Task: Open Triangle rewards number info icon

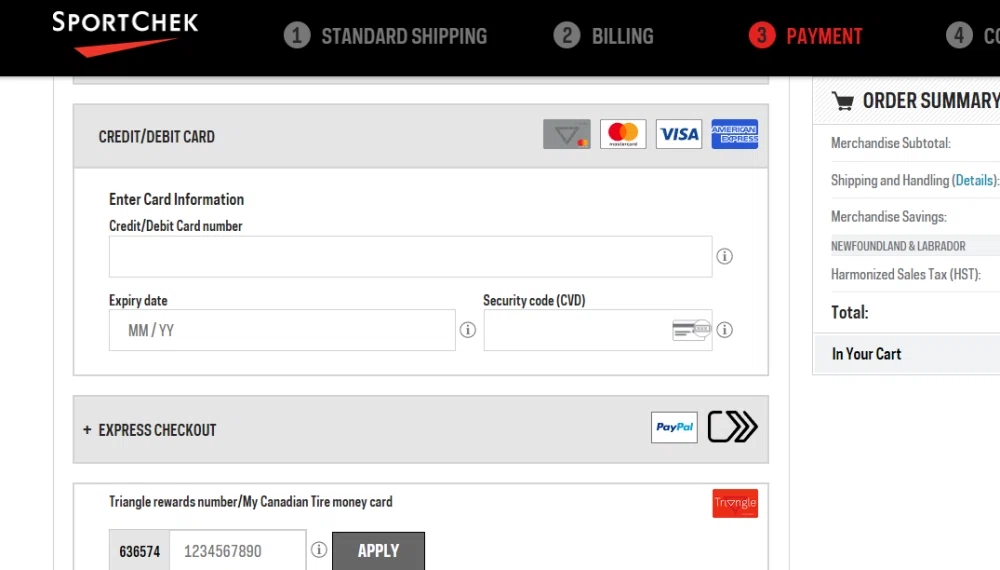Action: click(x=319, y=550)
